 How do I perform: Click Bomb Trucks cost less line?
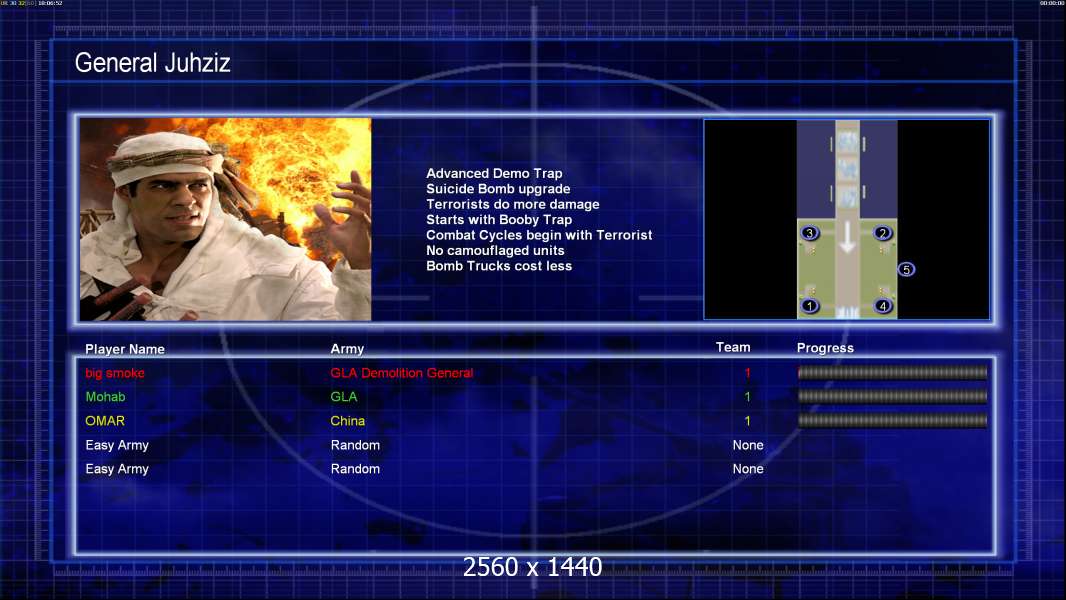point(499,266)
